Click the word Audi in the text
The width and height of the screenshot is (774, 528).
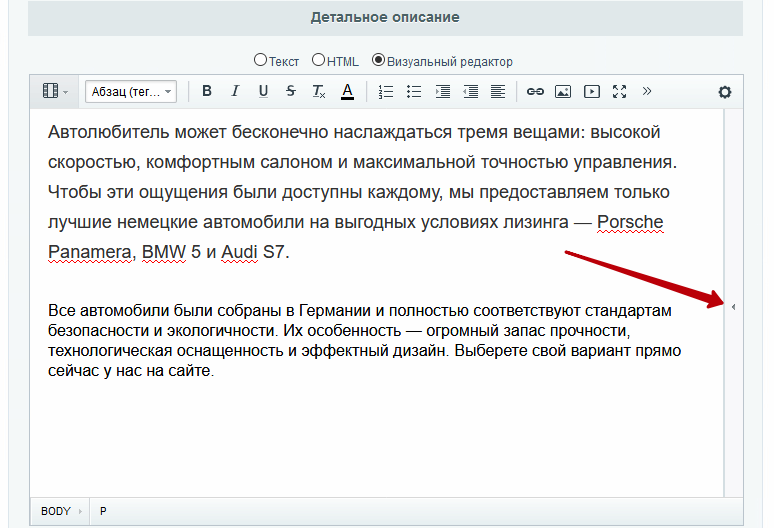(x=239, y=252)
